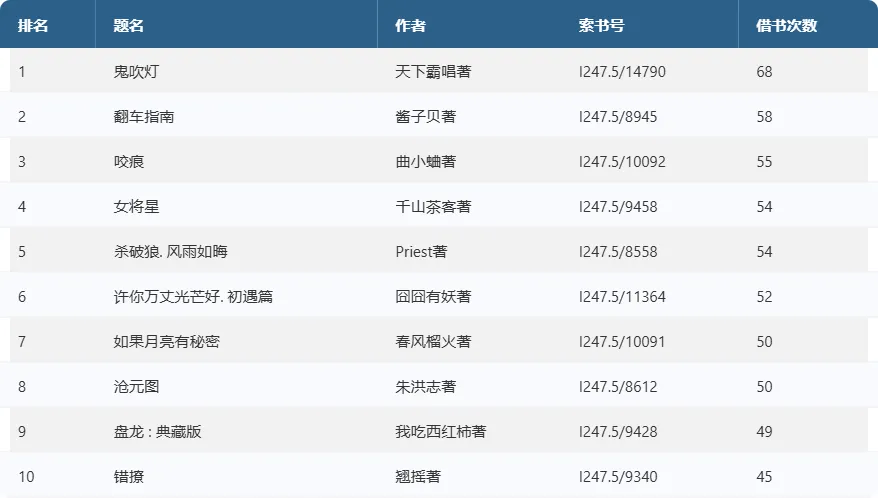The height and width of the screenshot is (498, 878).
Task: Click the 排名 column header
Action: (x=32, y=26)
